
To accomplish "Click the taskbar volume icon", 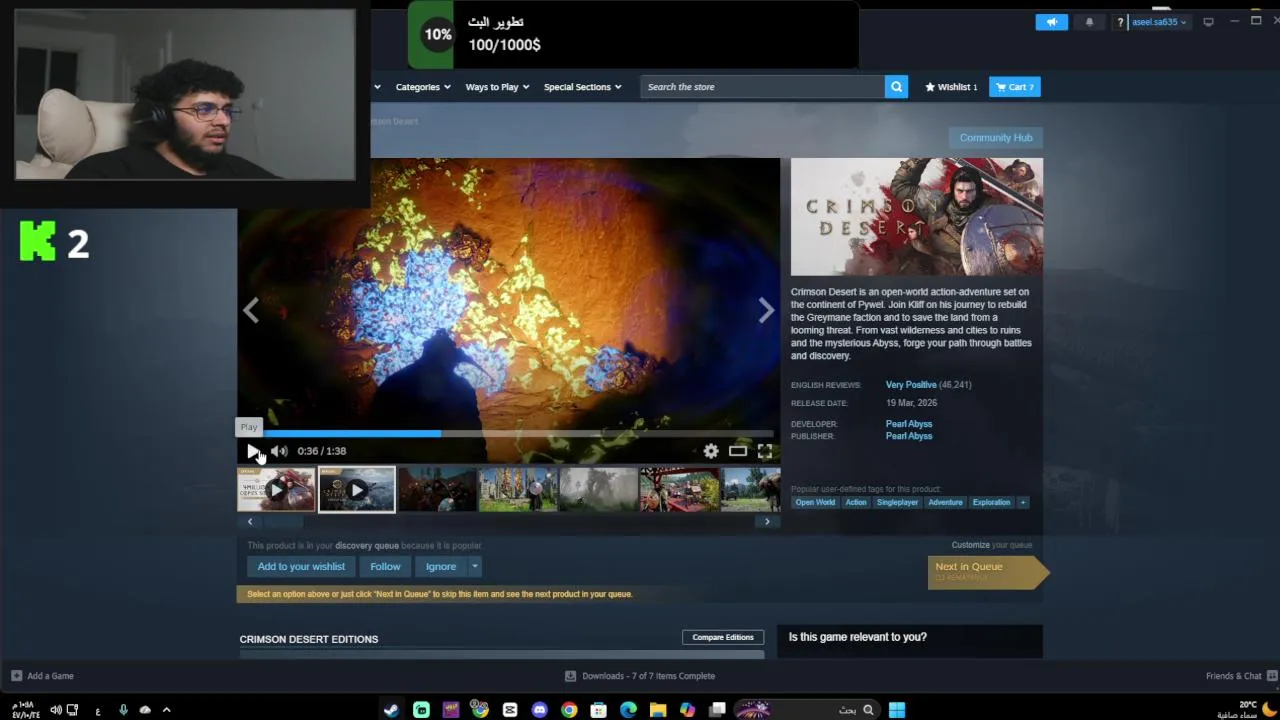I will pyautogui.click(x=56, y=710).
